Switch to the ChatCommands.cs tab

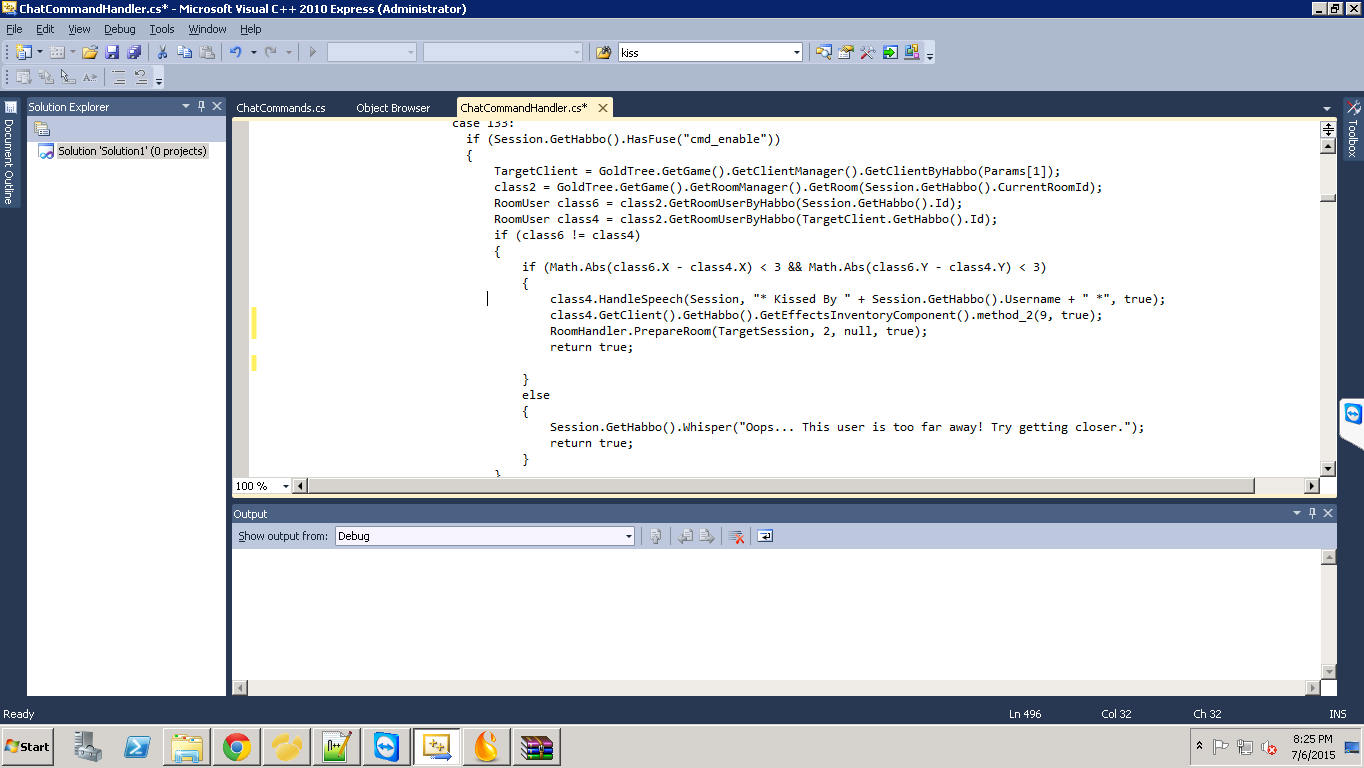281,108
